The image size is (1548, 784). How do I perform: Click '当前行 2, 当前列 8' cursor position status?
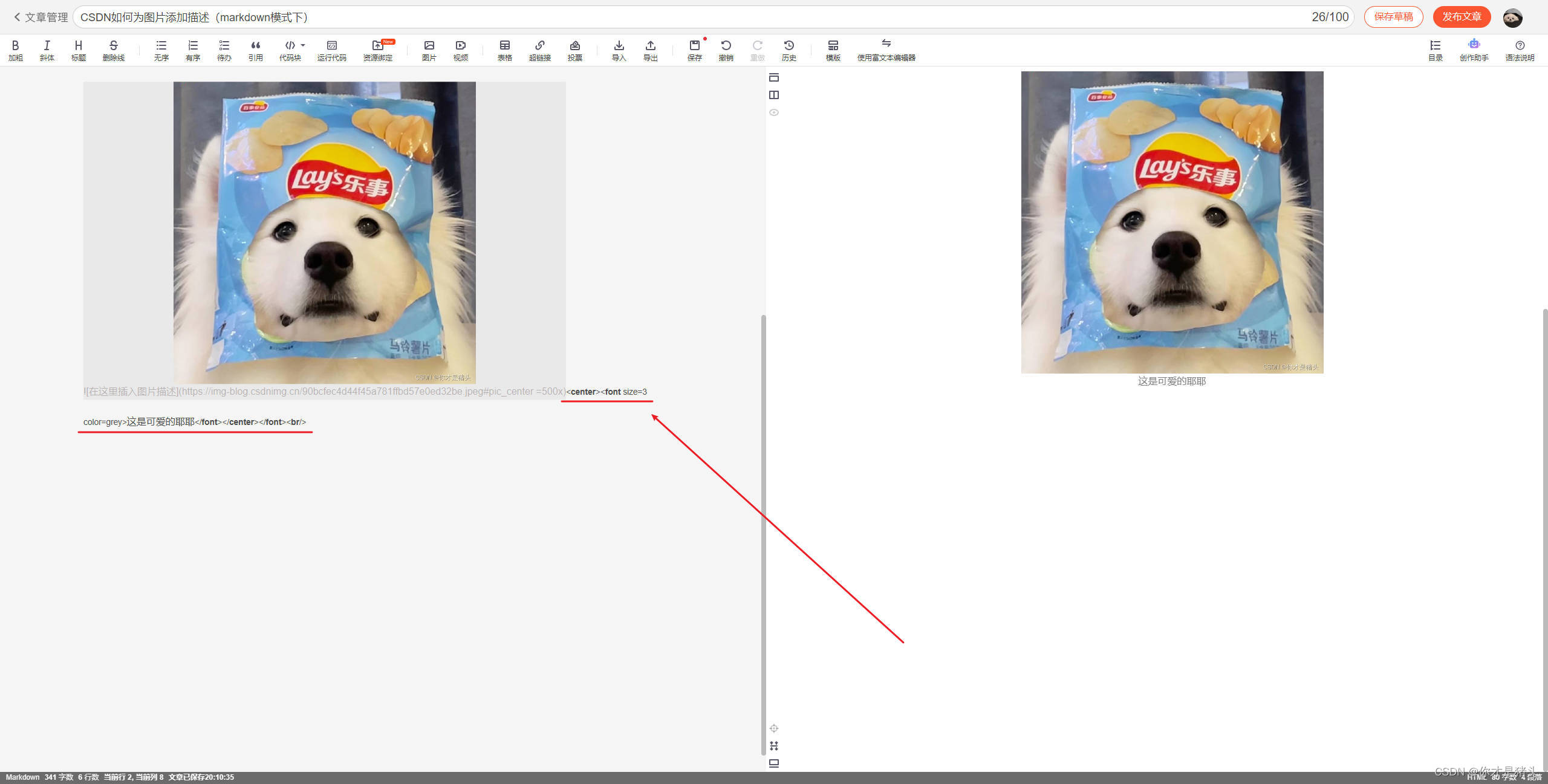click(x=134, y=777)
